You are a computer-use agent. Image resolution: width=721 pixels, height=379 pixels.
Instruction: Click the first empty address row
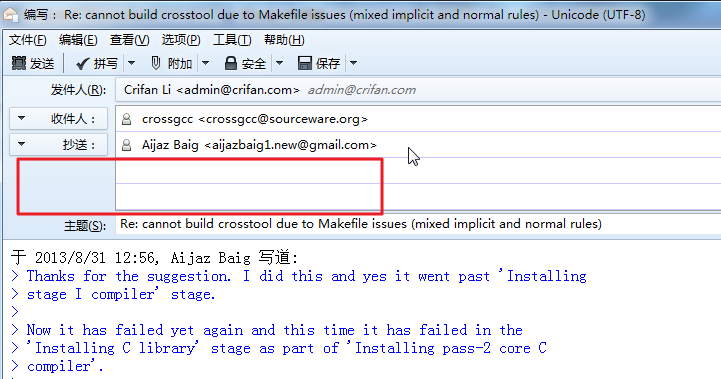pos(418,171)
